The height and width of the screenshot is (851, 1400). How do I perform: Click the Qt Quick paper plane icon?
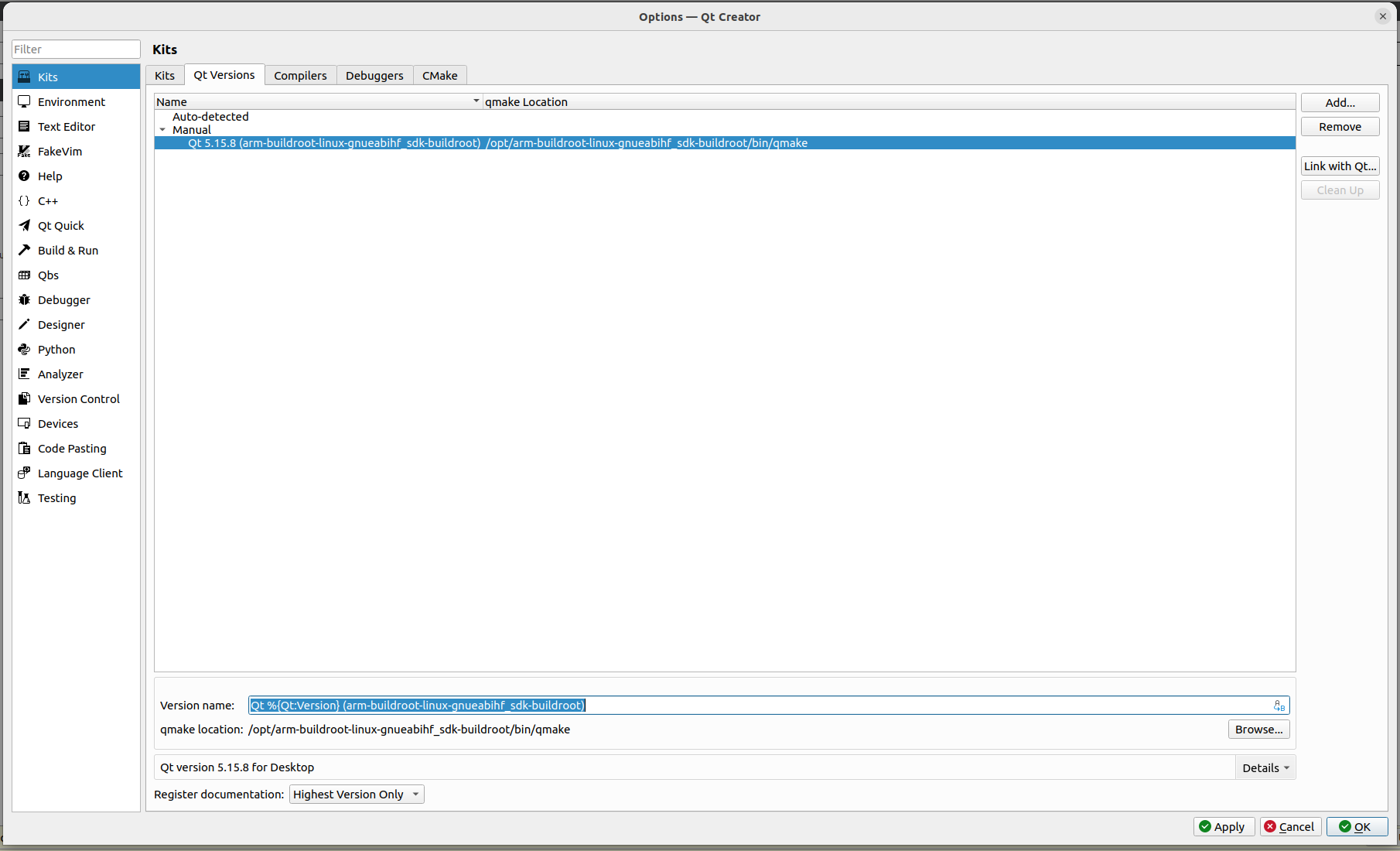click(24, 225)
